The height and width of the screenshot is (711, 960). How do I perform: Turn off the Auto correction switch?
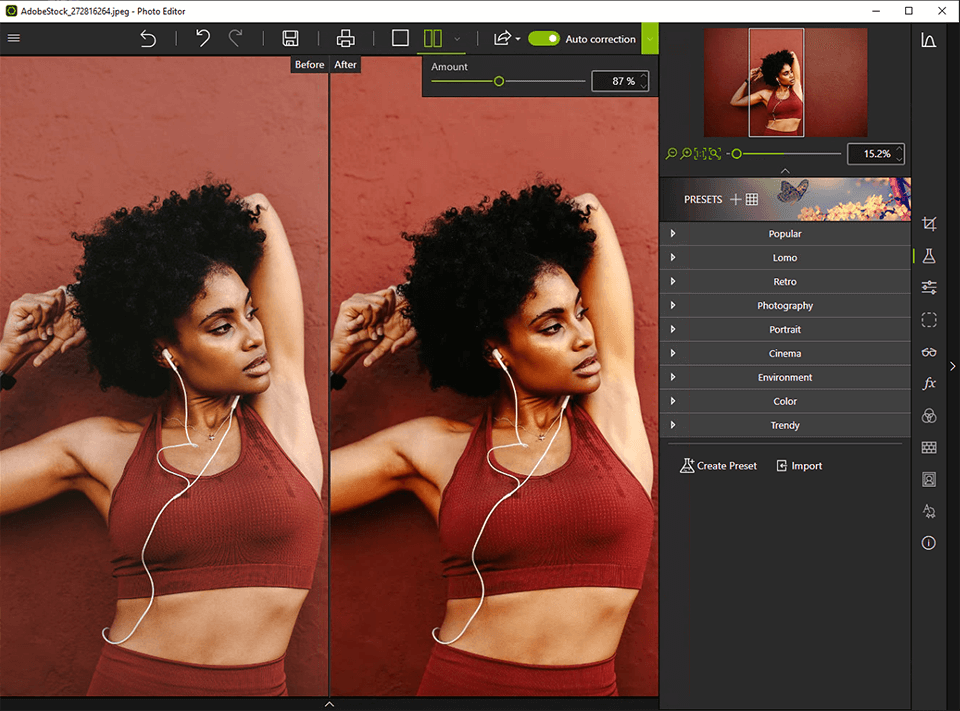[x=544, y=39]
